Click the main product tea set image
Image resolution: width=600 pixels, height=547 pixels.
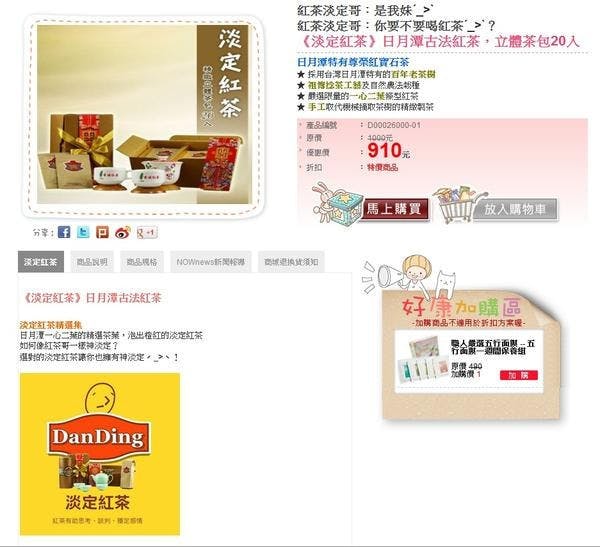coord(143,114)
